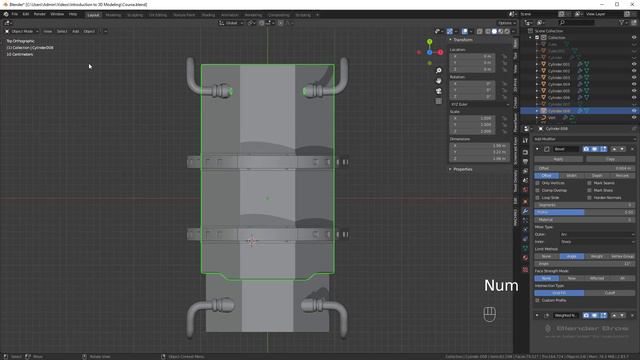Open the File menu
The image size is (640, 360).
(x=15, y=14)
